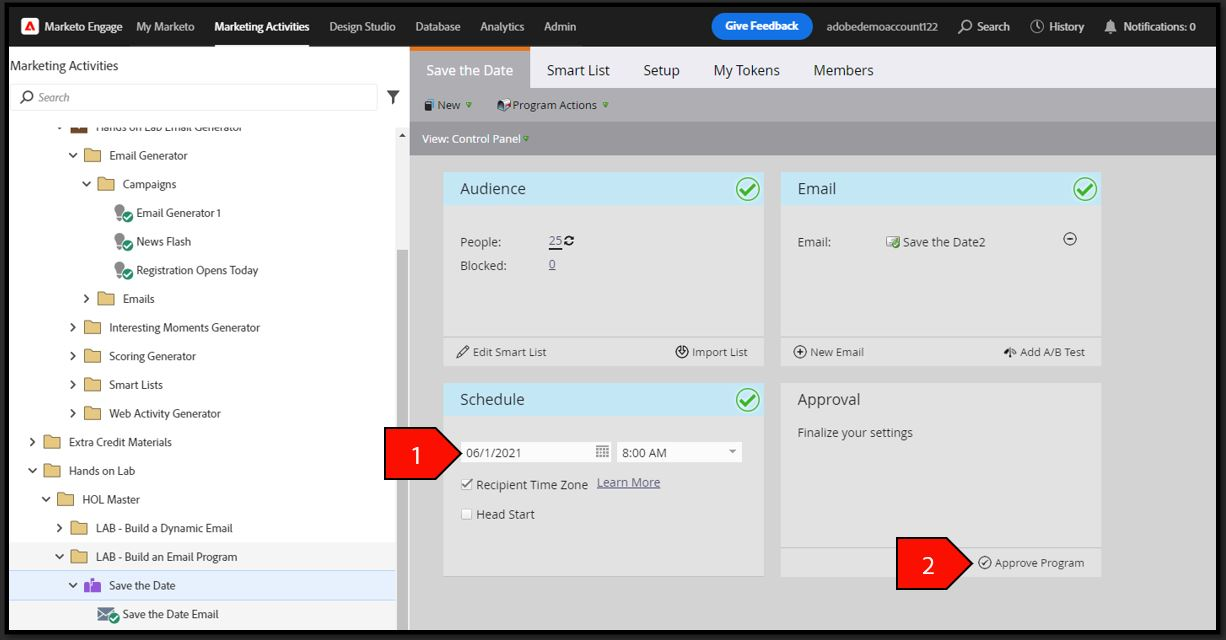Click the Notifications bell icon
The width and height of the screenshot is (1226, 640).
coord(1110,27)
